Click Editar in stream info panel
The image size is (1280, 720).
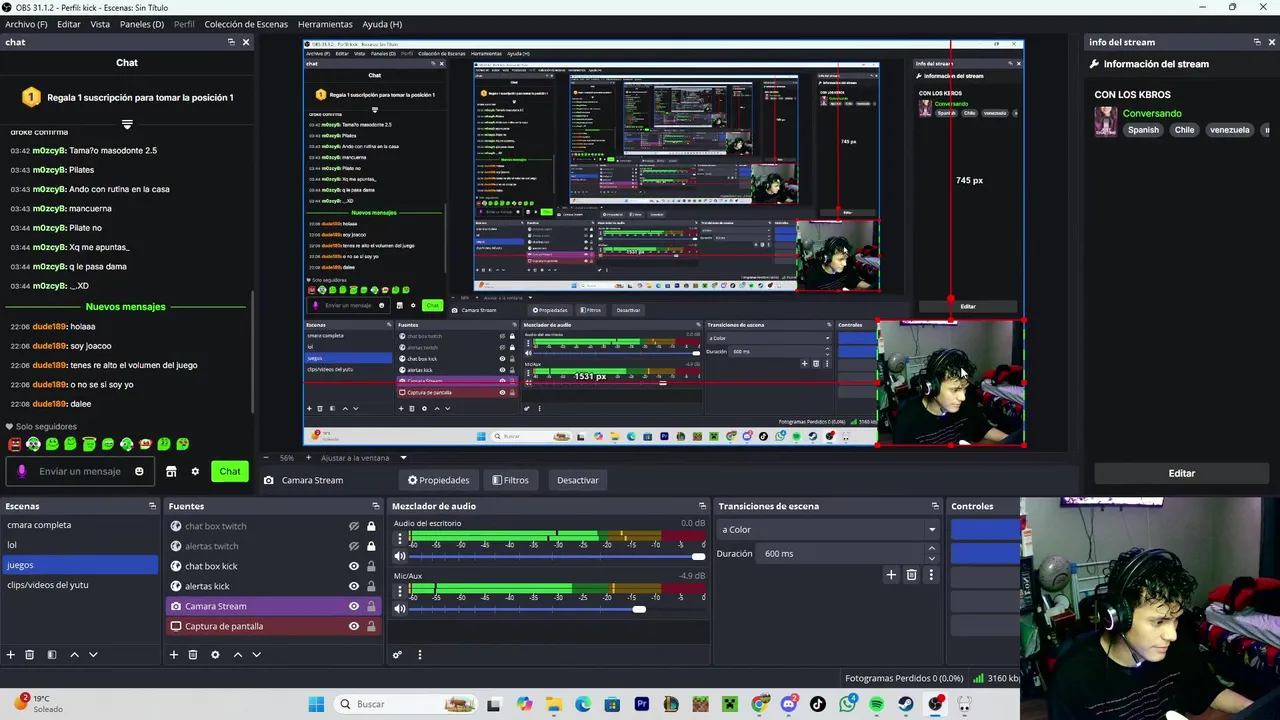click(x=1182, y=473)
